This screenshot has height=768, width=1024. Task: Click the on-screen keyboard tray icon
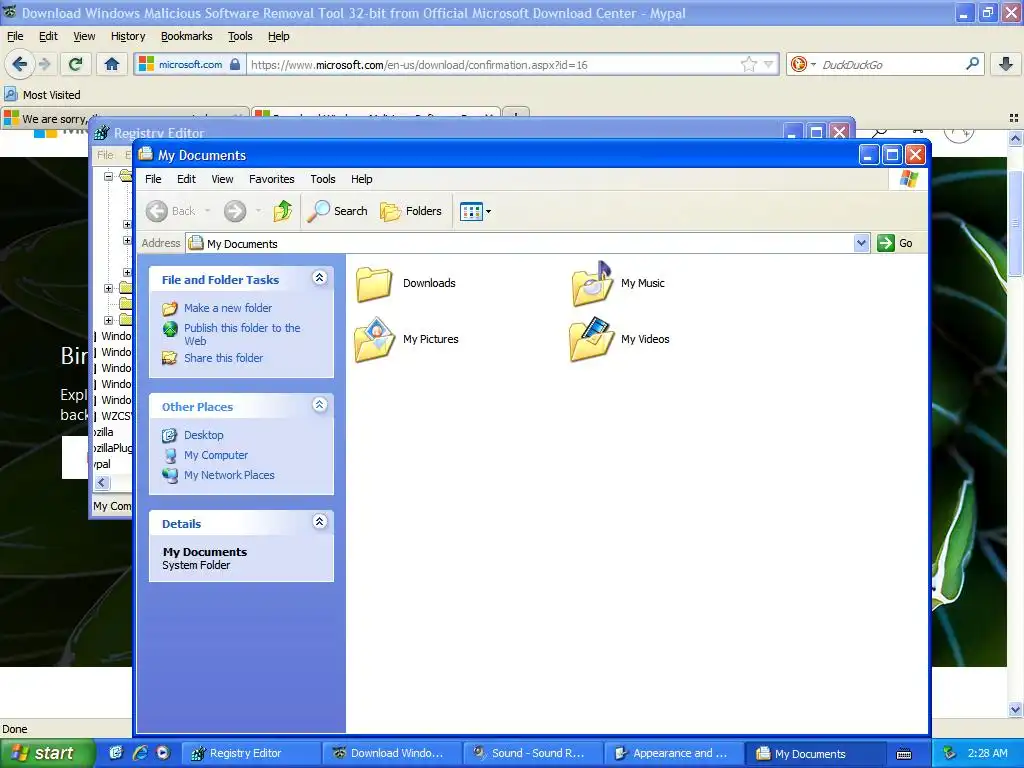click(x=904, y=754)
